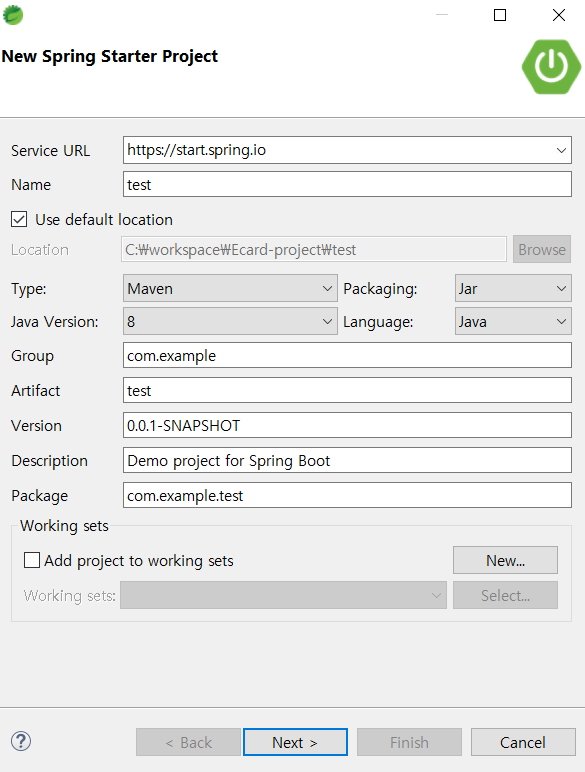Screen dimensions: 585x772
Task: Click the New... working set button
Action: pyautogui.click(x=505, y=560)
